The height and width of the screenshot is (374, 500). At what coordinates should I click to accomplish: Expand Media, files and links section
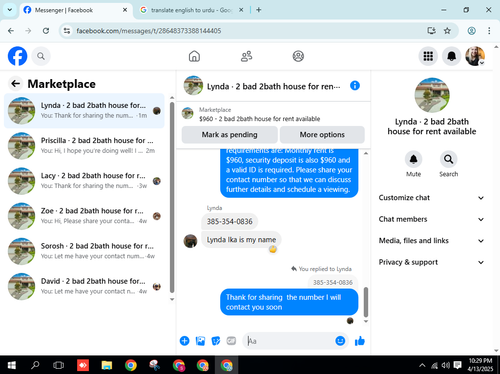coord(432,241)
